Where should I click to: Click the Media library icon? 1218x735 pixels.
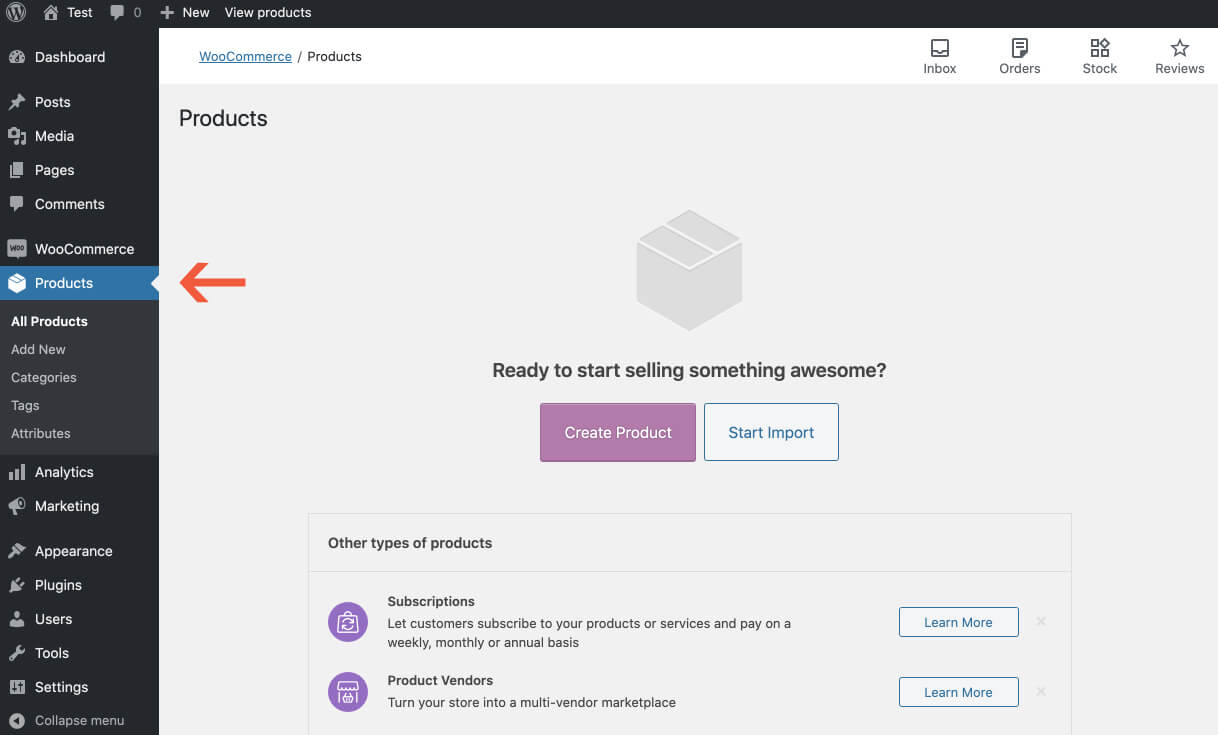[x=17, y=136]
